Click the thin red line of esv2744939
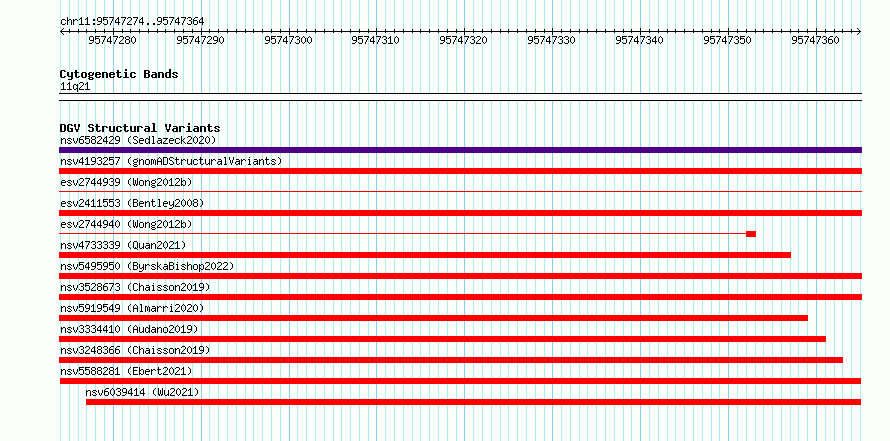Screen dimensions: 890x441 [460, 192]
